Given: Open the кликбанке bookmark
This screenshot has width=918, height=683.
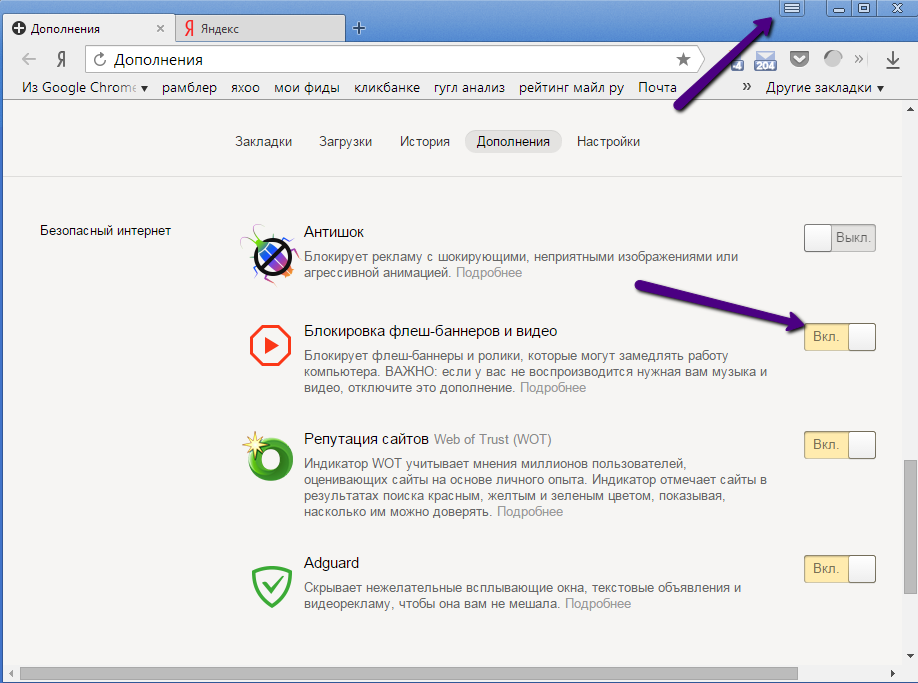Looking at the screenshot, I should (387, 88).
